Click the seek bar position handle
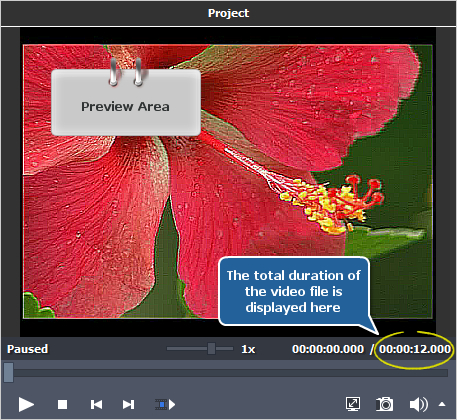This screenshot has height=420, width=457. pyautogui.click(x=9, y=372)
